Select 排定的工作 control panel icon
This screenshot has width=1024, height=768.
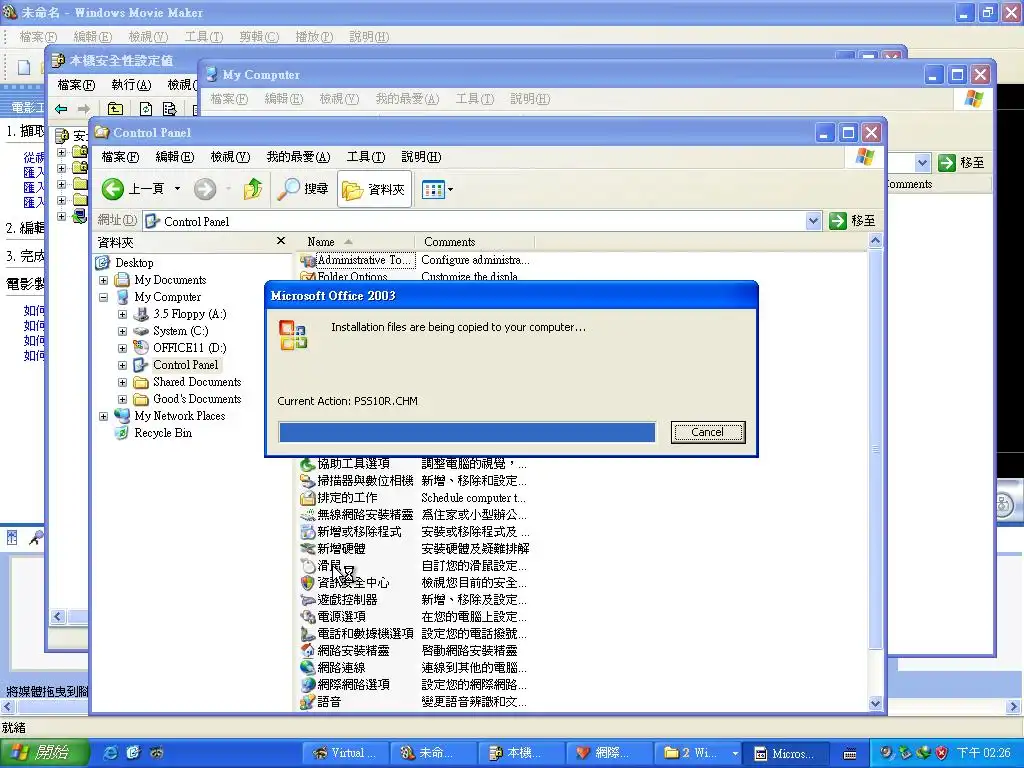click(347, 498)
